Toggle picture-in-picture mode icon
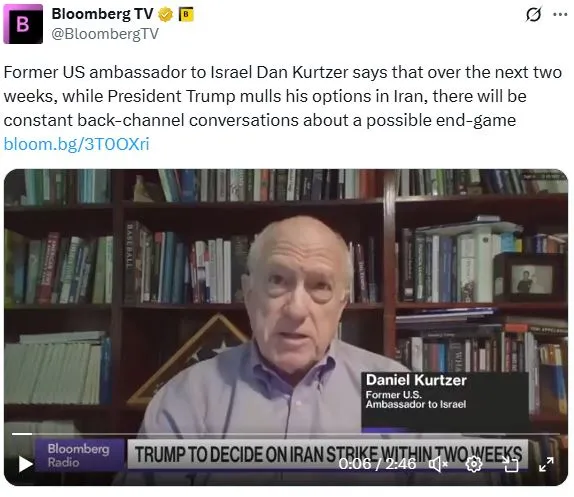574x497 pixels. [510, 464]
